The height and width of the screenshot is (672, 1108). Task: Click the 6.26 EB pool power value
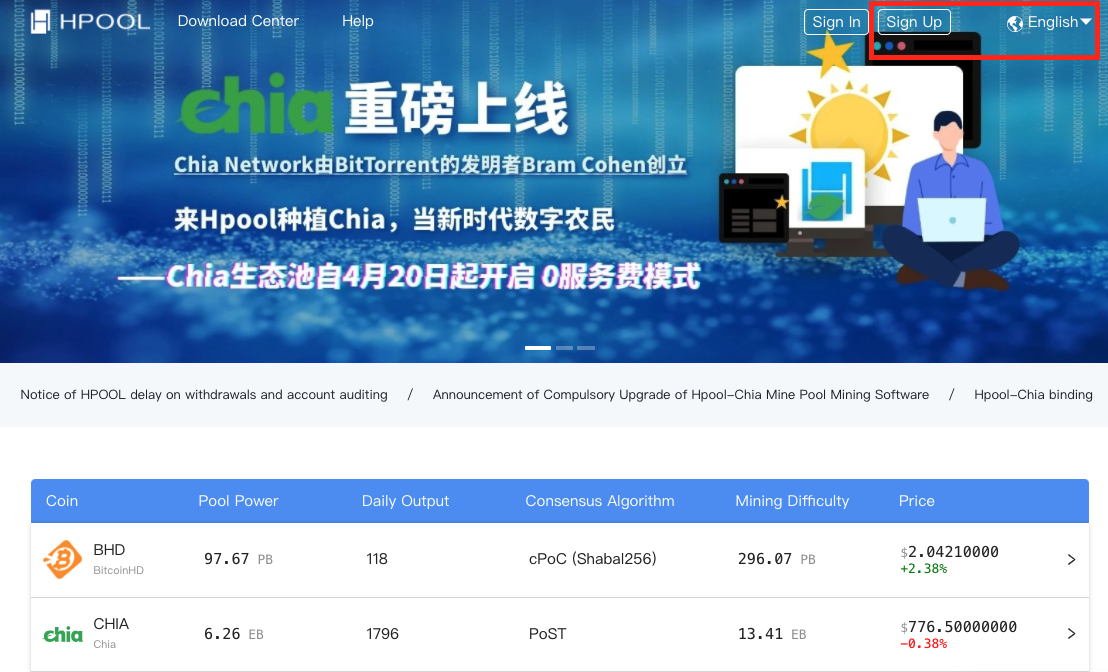(233, 634)
